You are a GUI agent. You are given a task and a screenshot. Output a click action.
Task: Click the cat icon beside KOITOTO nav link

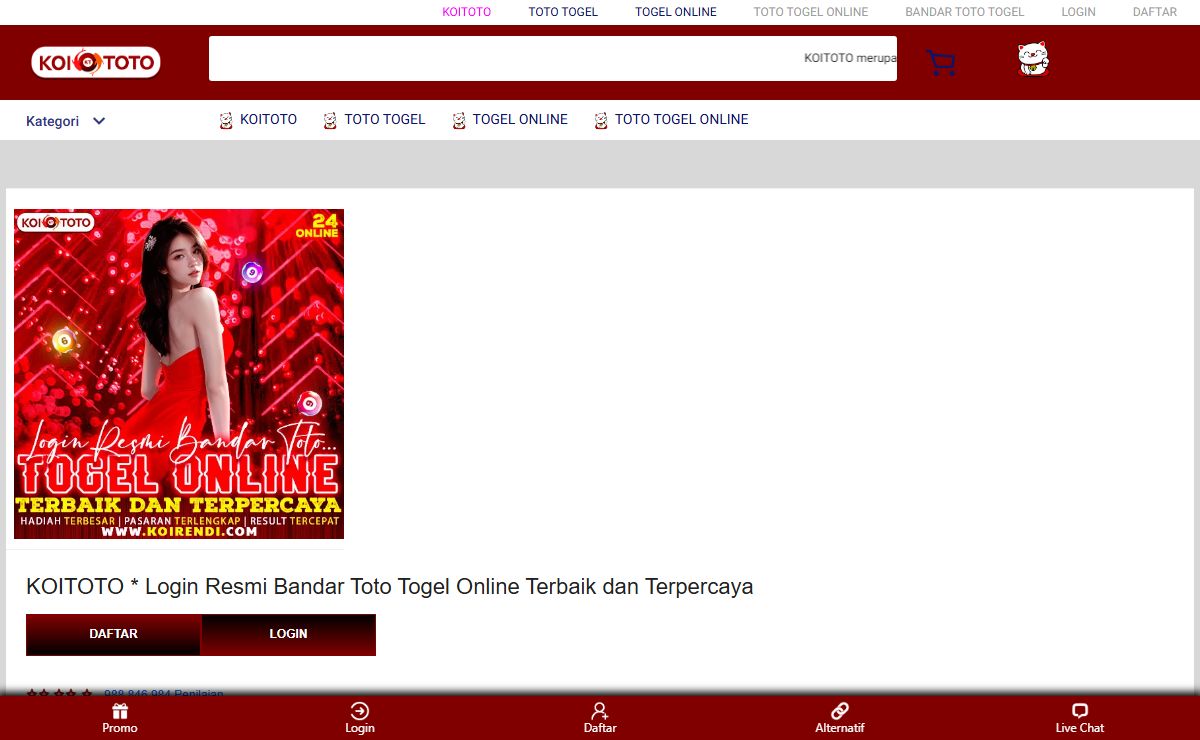point(226,121)
